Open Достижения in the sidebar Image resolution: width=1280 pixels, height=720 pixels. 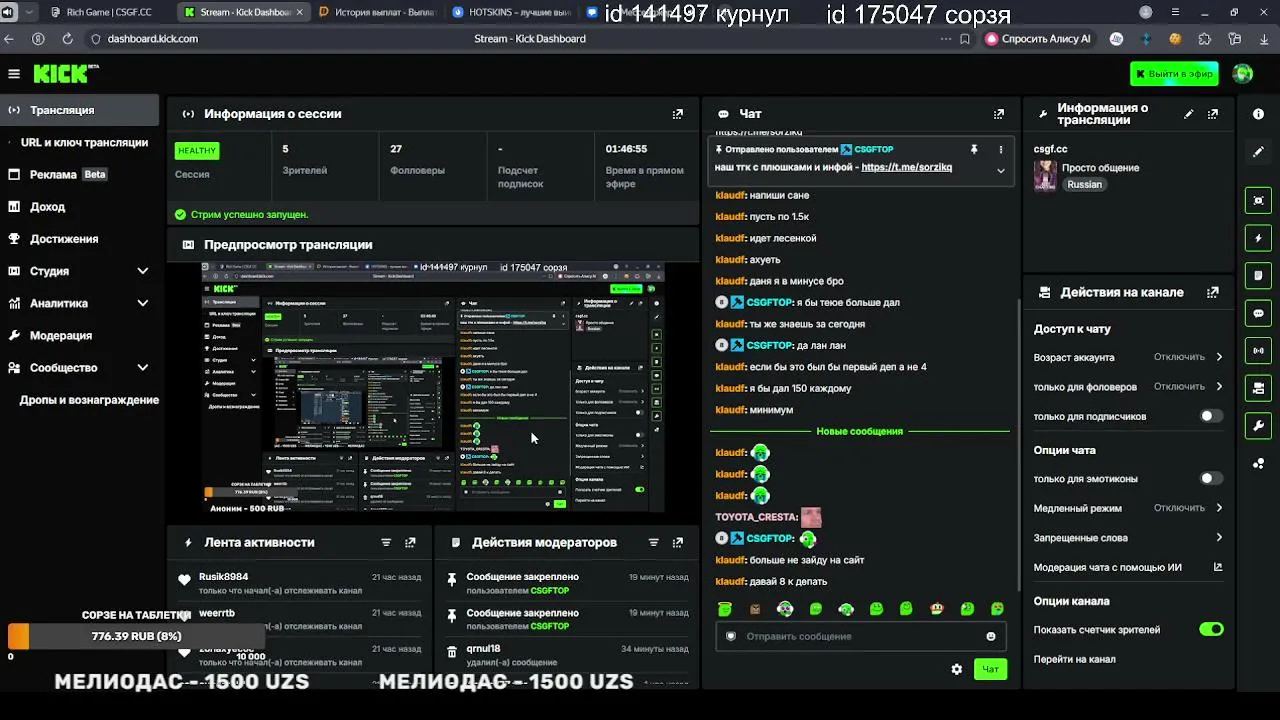point(79,239)
